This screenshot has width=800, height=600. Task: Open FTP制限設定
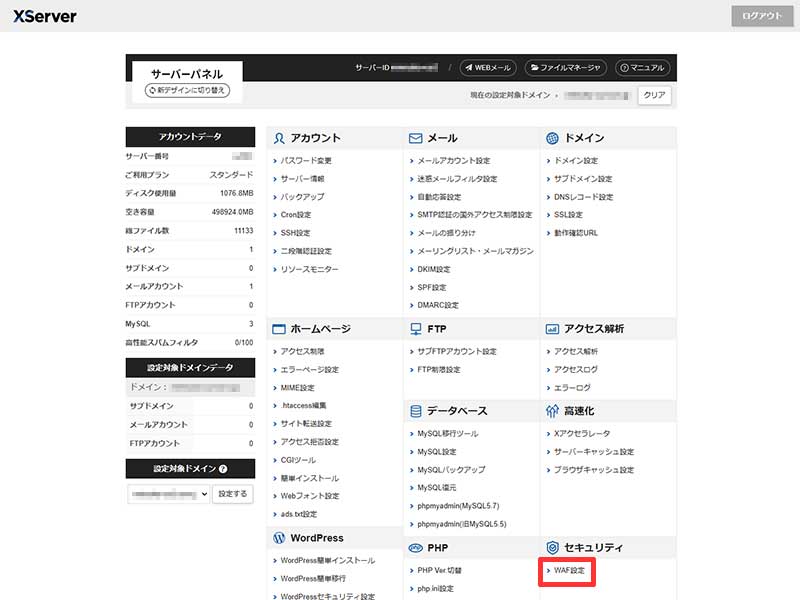(x=438, y=369)
